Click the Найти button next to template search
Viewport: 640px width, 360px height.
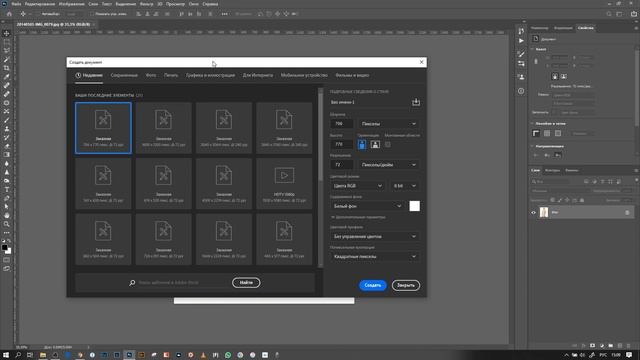246,282
